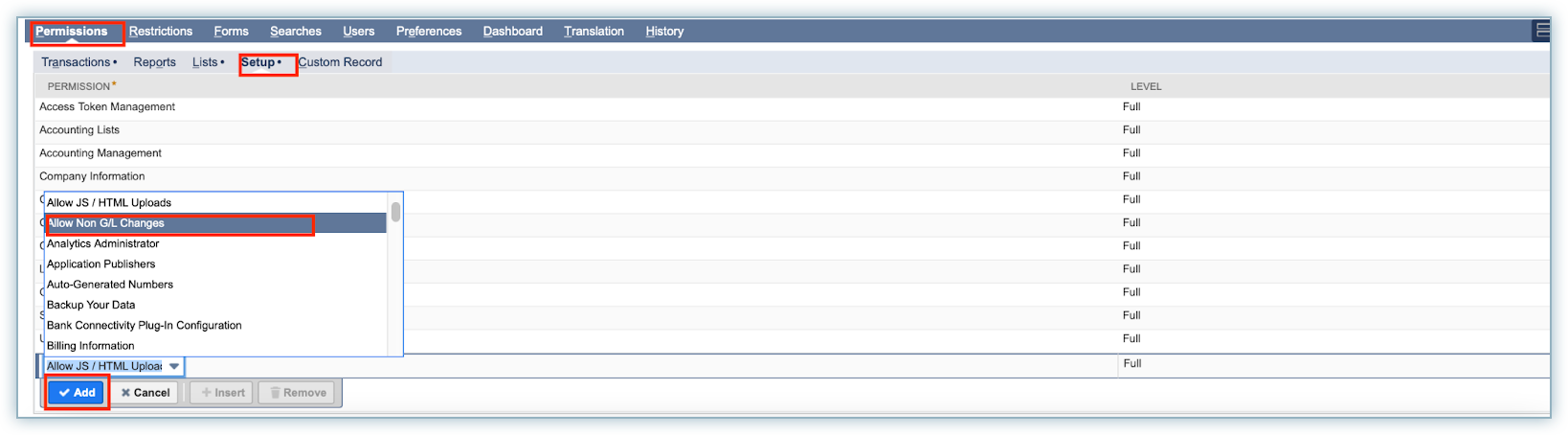1568x435 pixels.
Task: Open the Users tab
Action: click(x=359, y=32)
